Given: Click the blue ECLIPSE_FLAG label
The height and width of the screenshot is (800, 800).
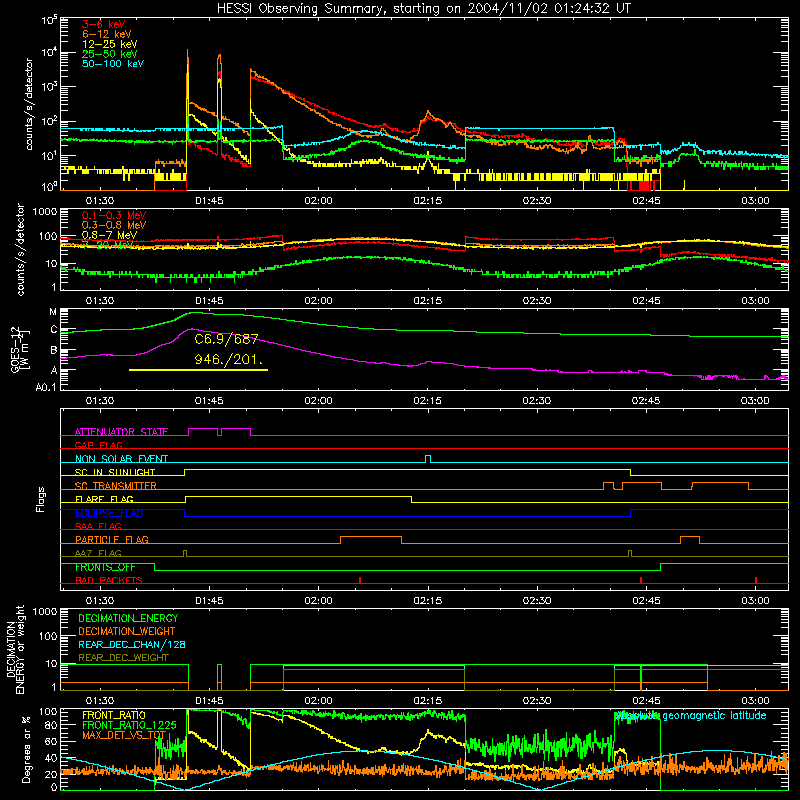Looking at the screenshot, I should (109, 513).
